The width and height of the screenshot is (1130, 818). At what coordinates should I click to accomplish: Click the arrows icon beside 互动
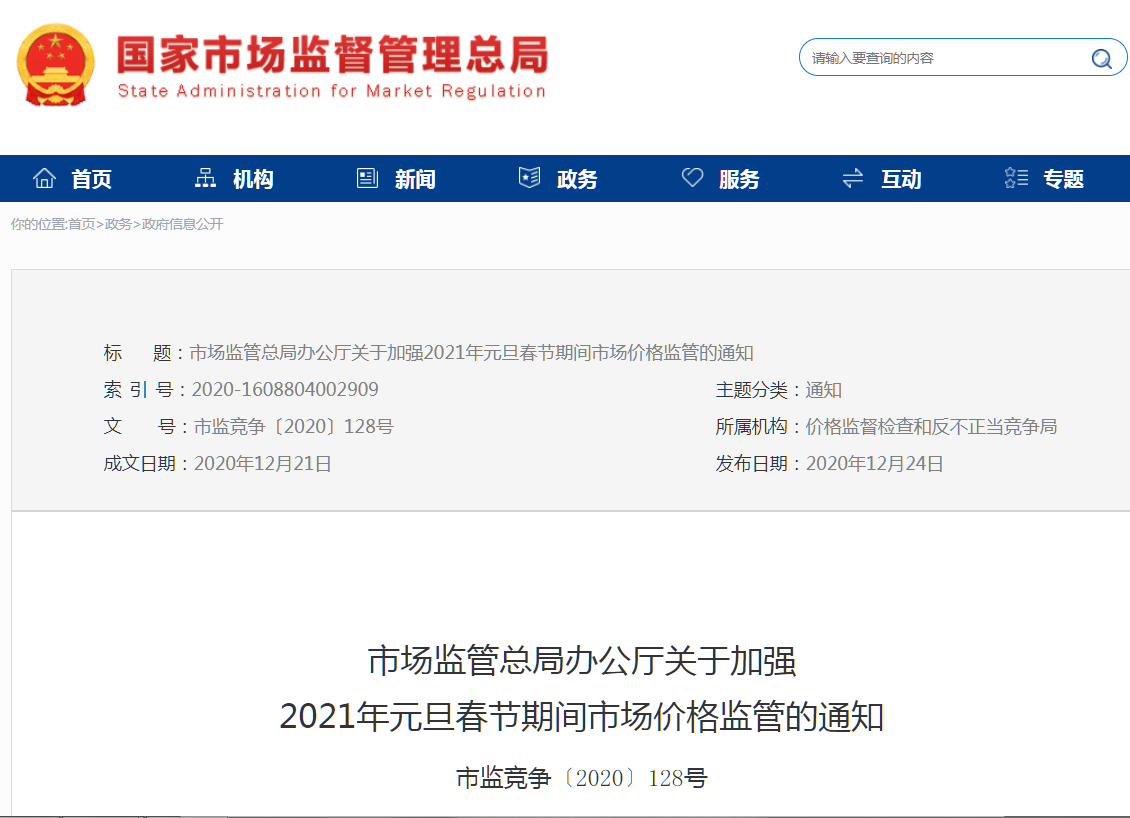click(853, 177)
